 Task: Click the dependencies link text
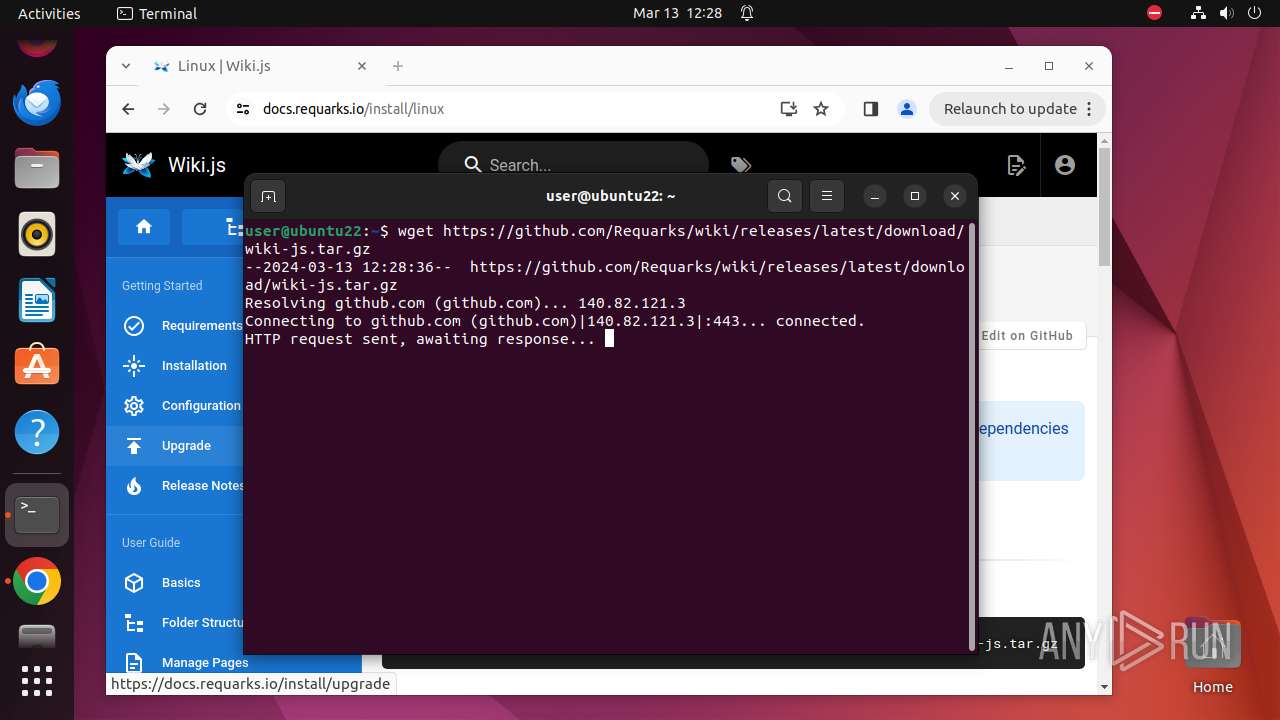pos(1023,428)
